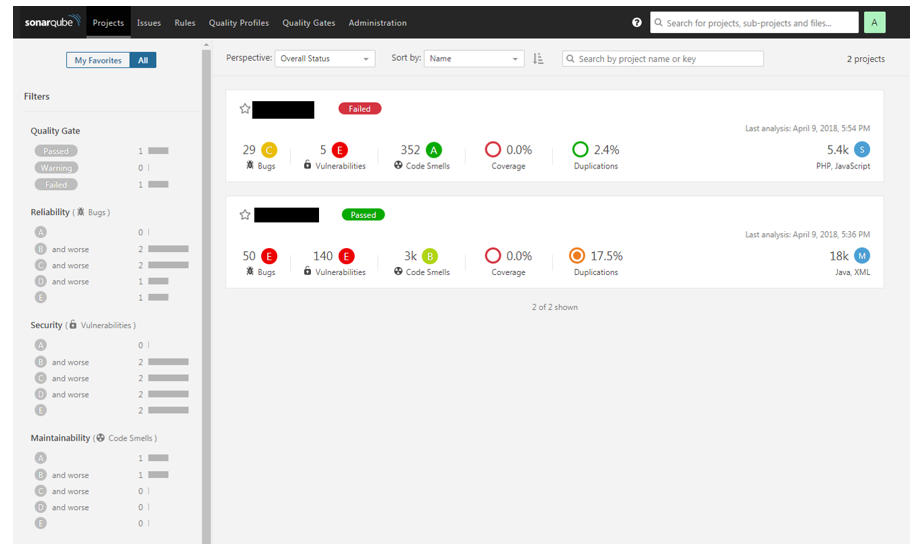Open the Quality Profiles tab

239,23
